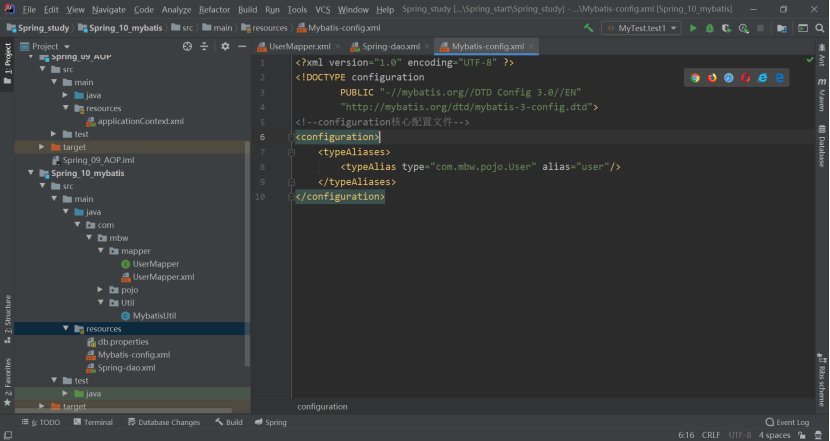The image size is (830, 441).
Task: Open file in Firefox browser icon
Action: coord(712,78)
